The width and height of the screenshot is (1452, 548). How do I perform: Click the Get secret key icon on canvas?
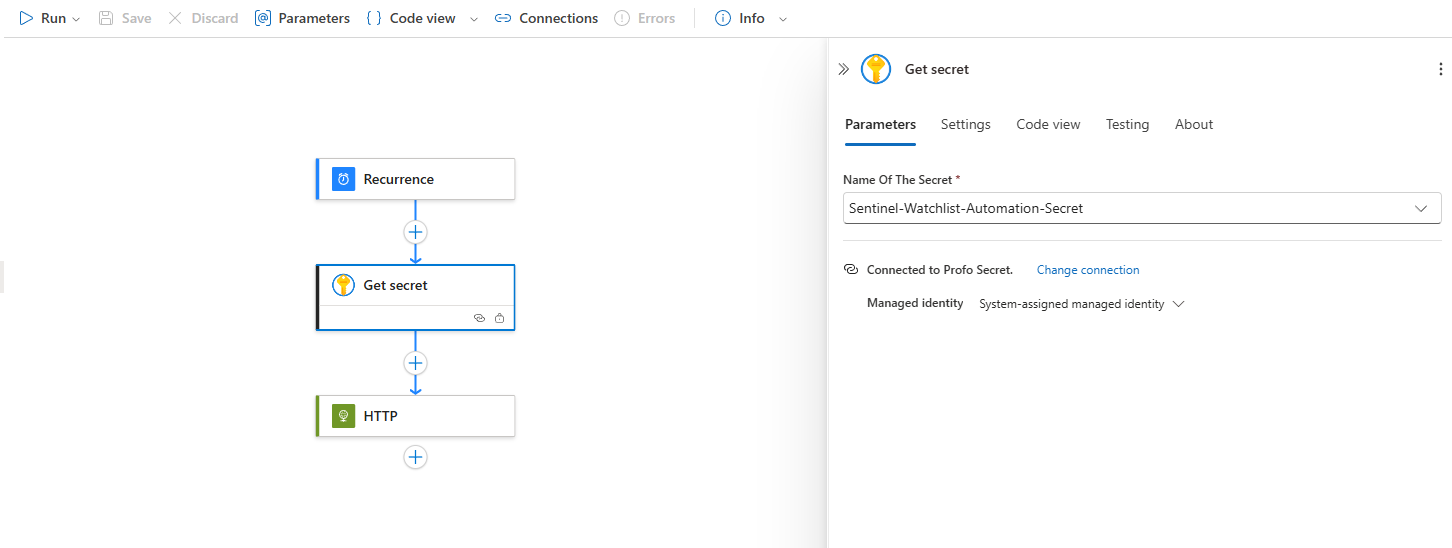click(343, 285)
